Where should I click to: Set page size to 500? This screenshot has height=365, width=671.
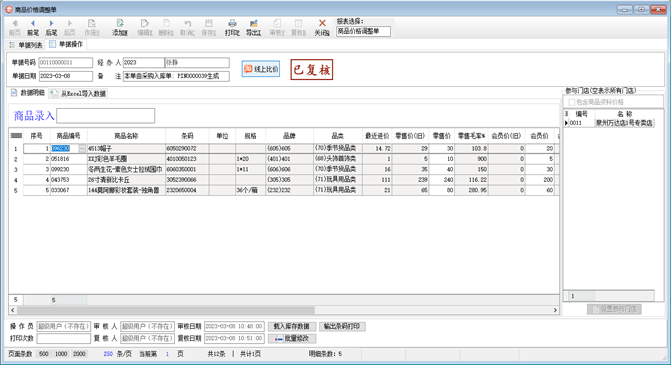click(x=44, y=354)
